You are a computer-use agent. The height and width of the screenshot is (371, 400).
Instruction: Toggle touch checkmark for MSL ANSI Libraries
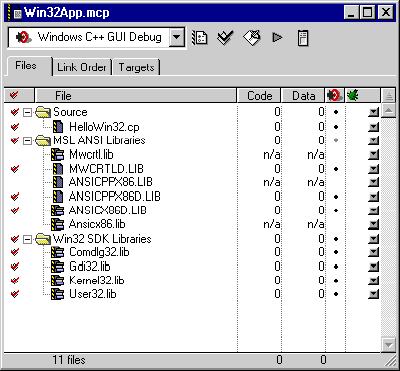[14, 141]
